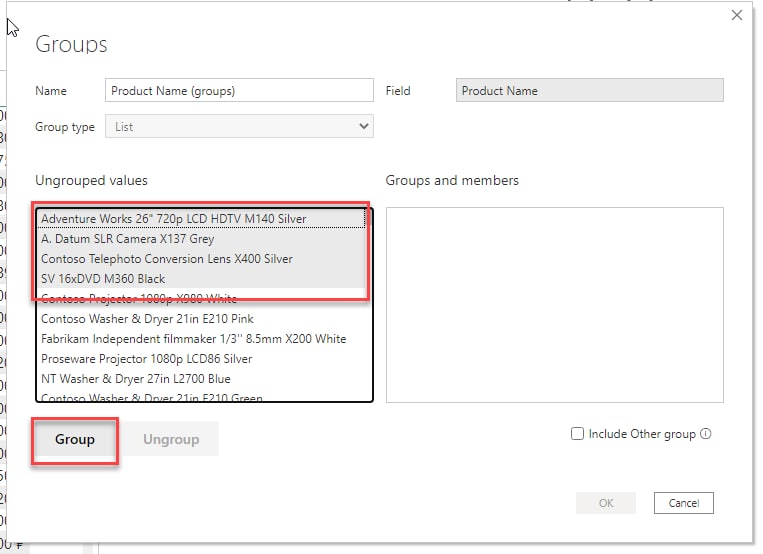Click the Group button

[75, 440]
